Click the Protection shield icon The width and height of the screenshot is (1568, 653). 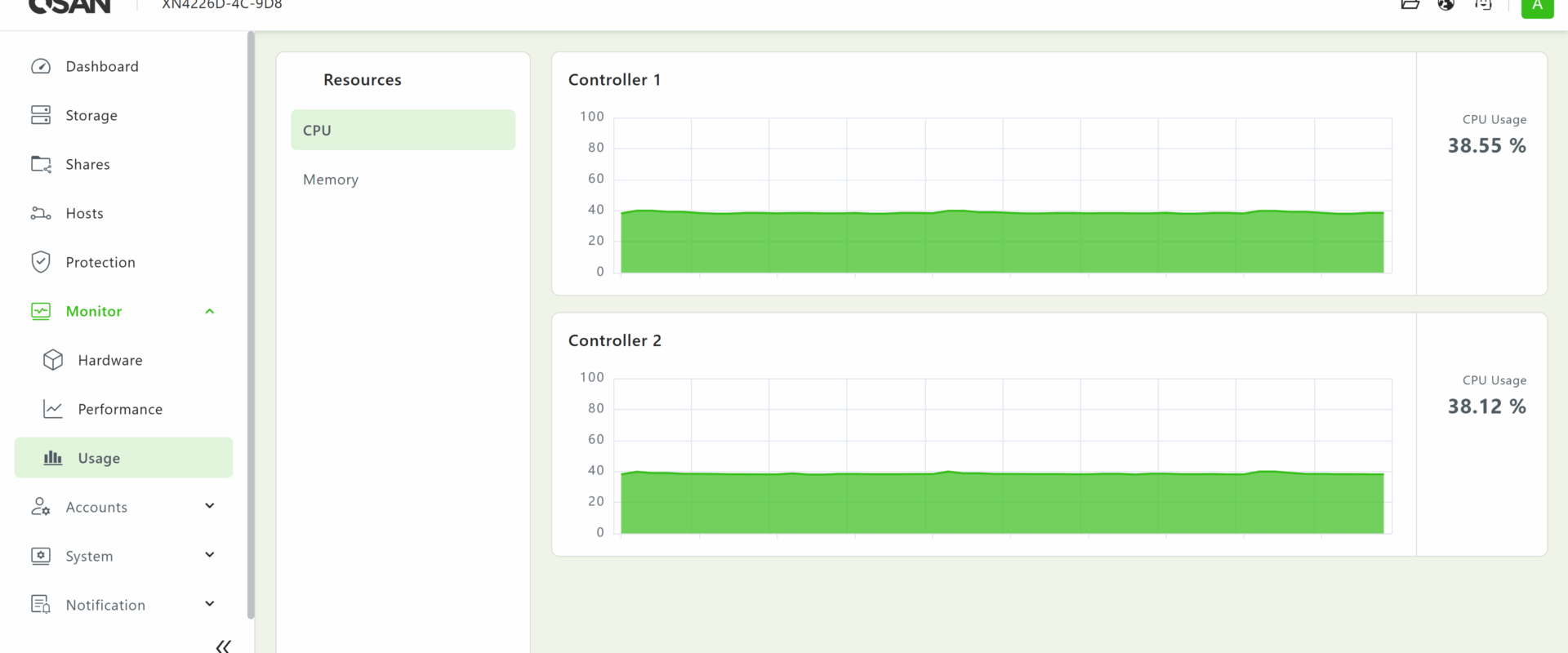tap(41, 262)
